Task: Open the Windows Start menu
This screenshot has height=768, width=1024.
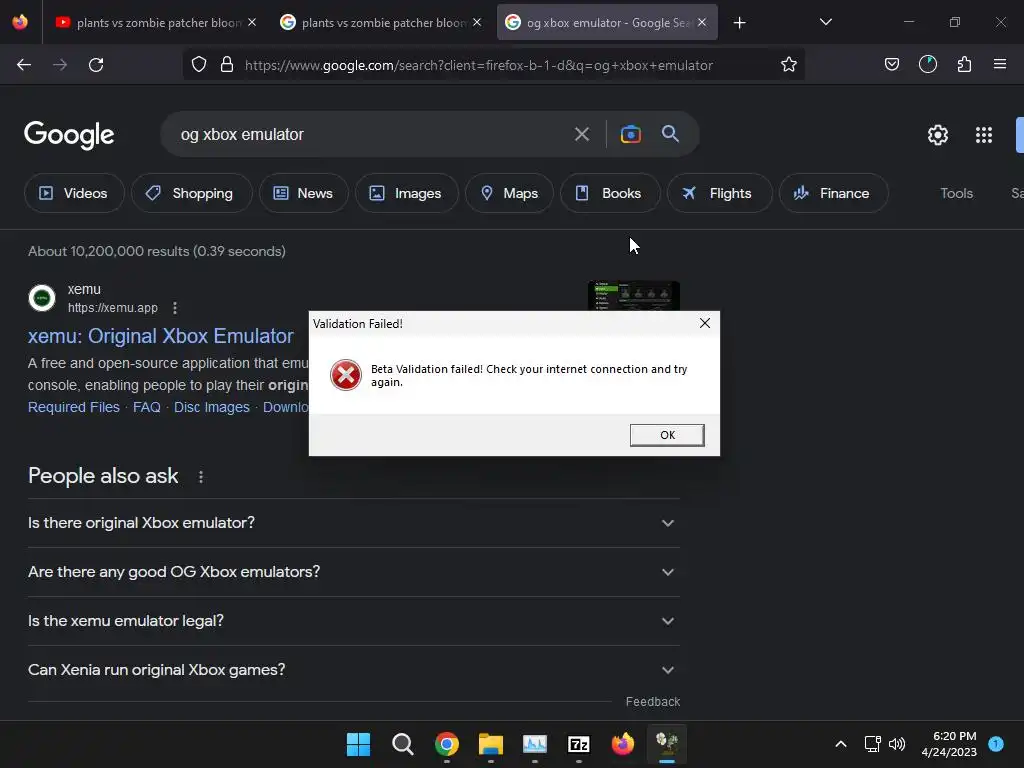Action: 358,744
